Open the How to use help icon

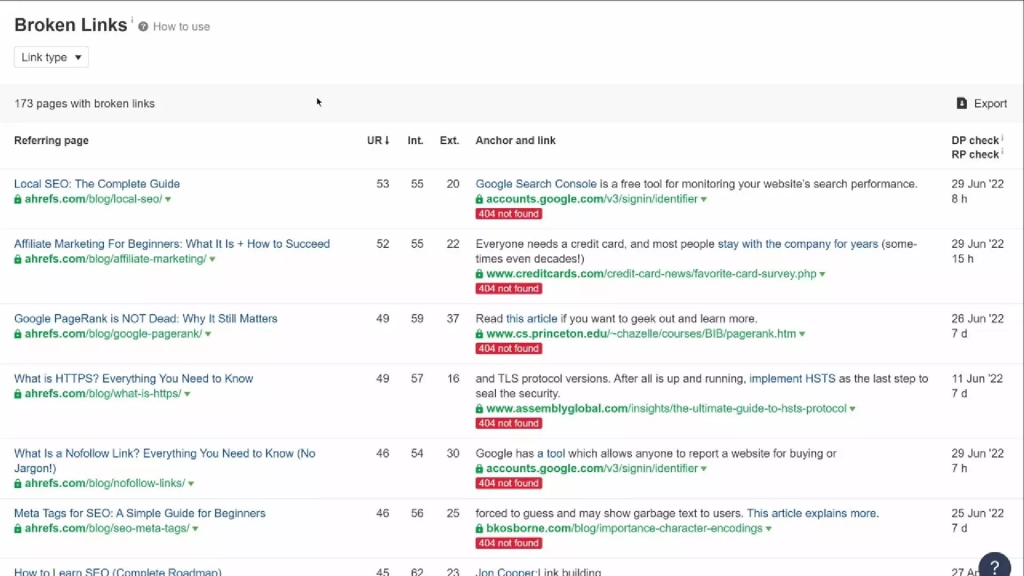(143, 27)
